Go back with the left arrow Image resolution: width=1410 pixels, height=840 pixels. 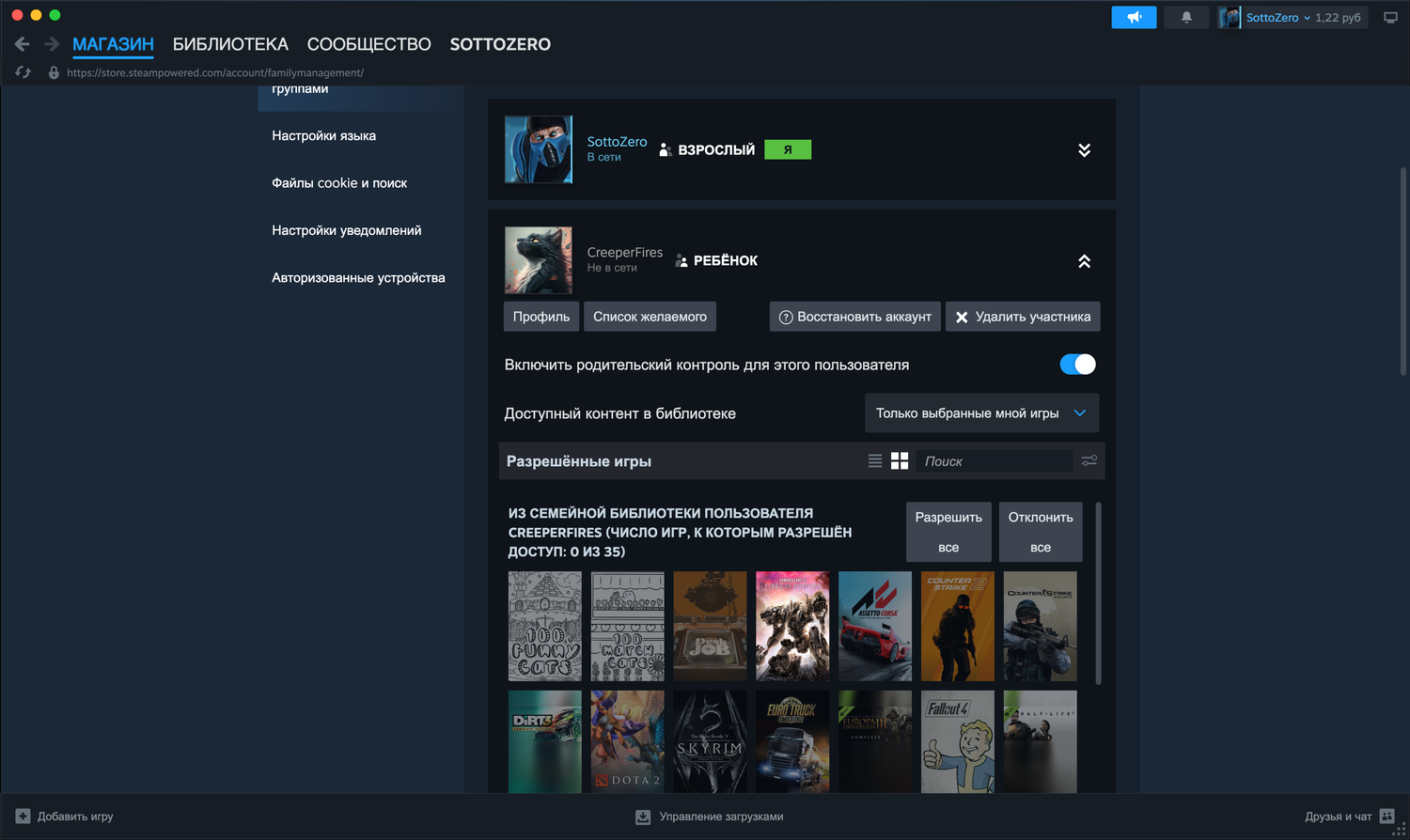coord(23,44)
